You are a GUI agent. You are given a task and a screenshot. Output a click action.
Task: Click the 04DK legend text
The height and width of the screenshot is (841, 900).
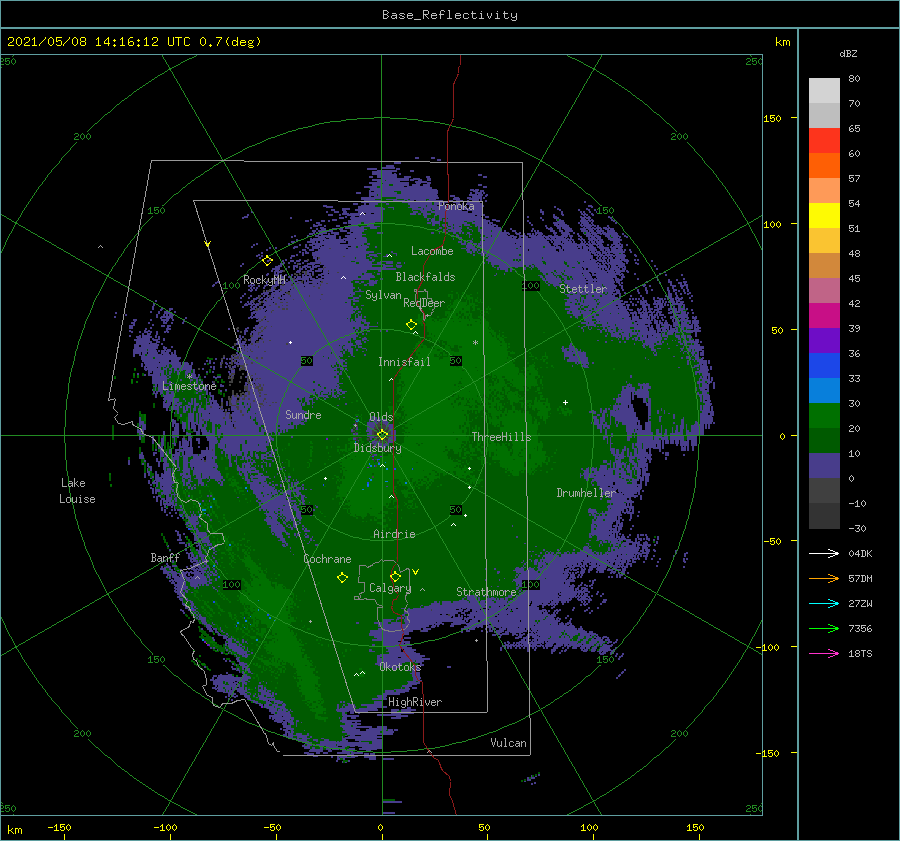click(860, 553)
